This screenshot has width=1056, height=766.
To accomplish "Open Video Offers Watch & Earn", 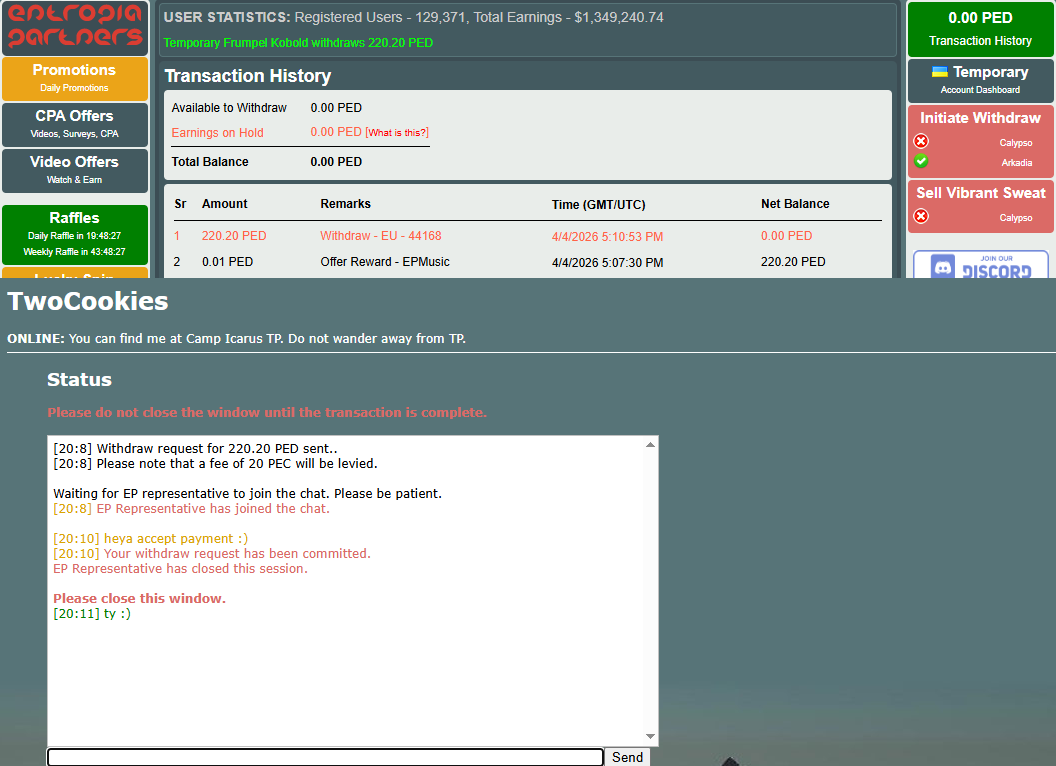I will coord(75,170).
